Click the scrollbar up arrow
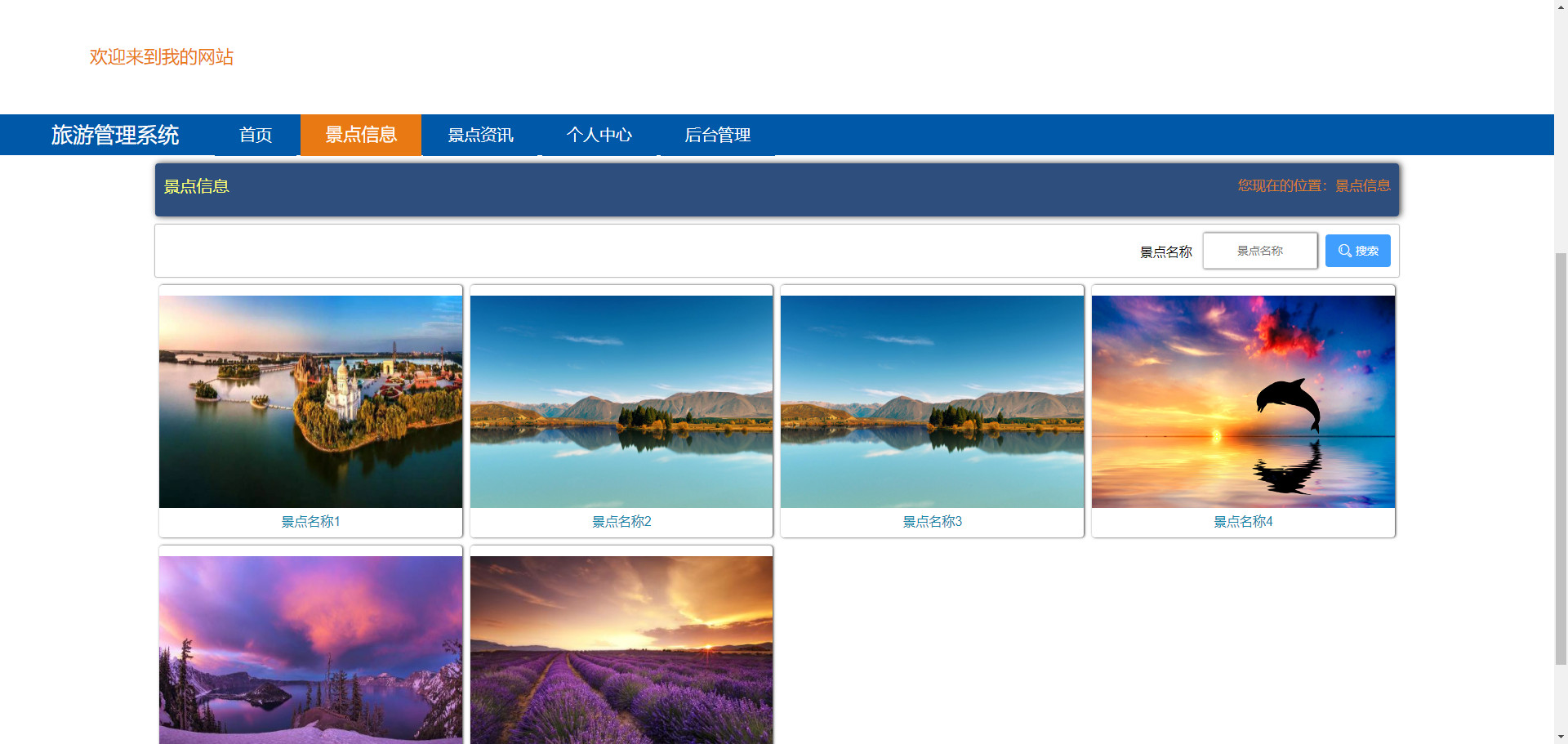Image resolution: width=1568 pixels, height=744 pixels. point(1561,7)
